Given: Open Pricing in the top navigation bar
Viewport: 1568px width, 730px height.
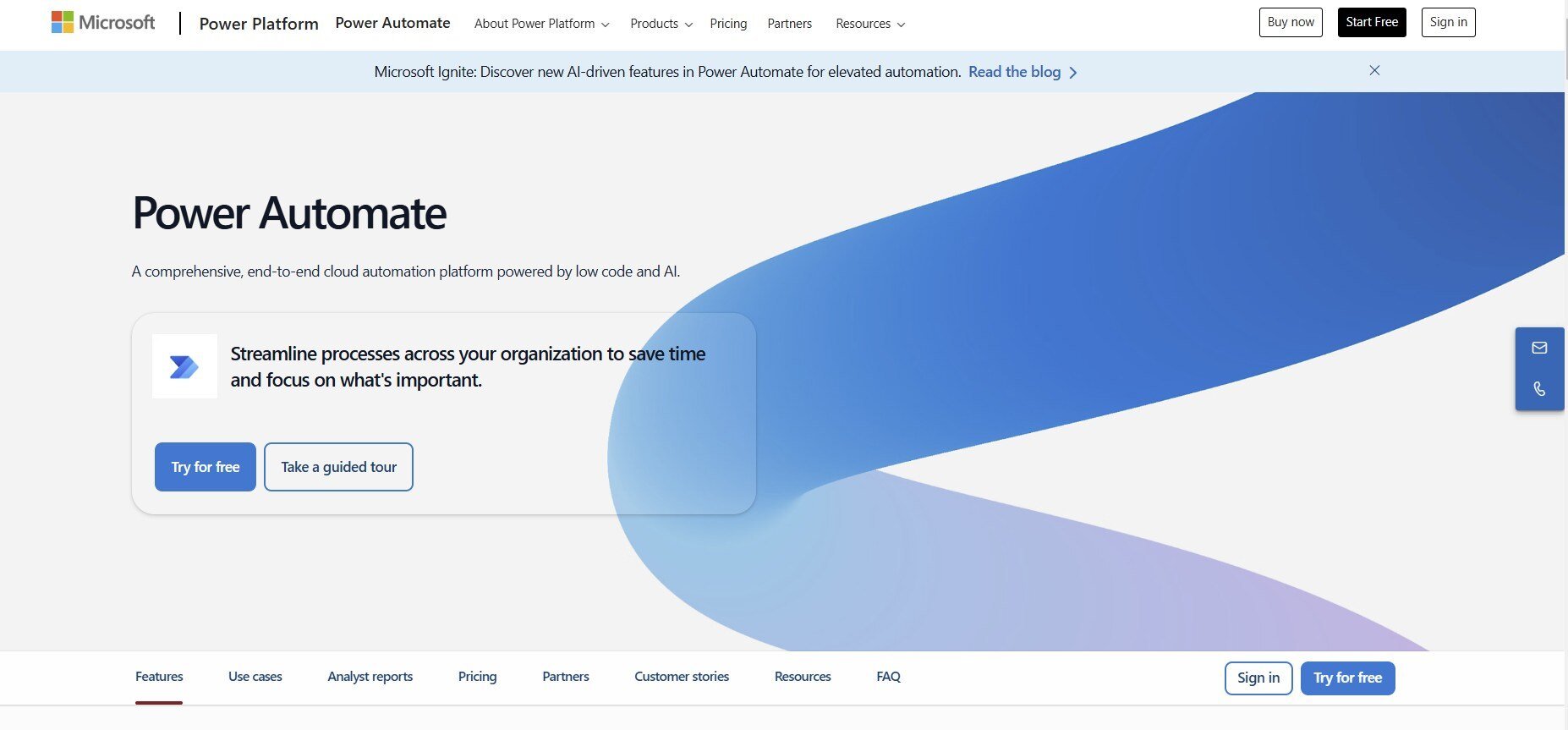Looking at the screenshot, I should (728, 24).
